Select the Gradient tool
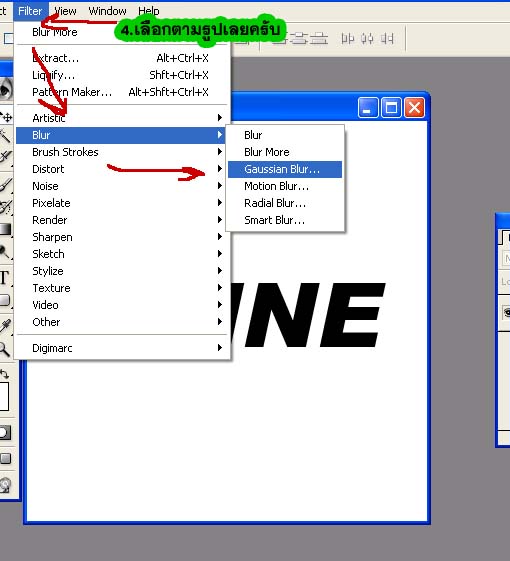The image size is (510, 561). 5,229
